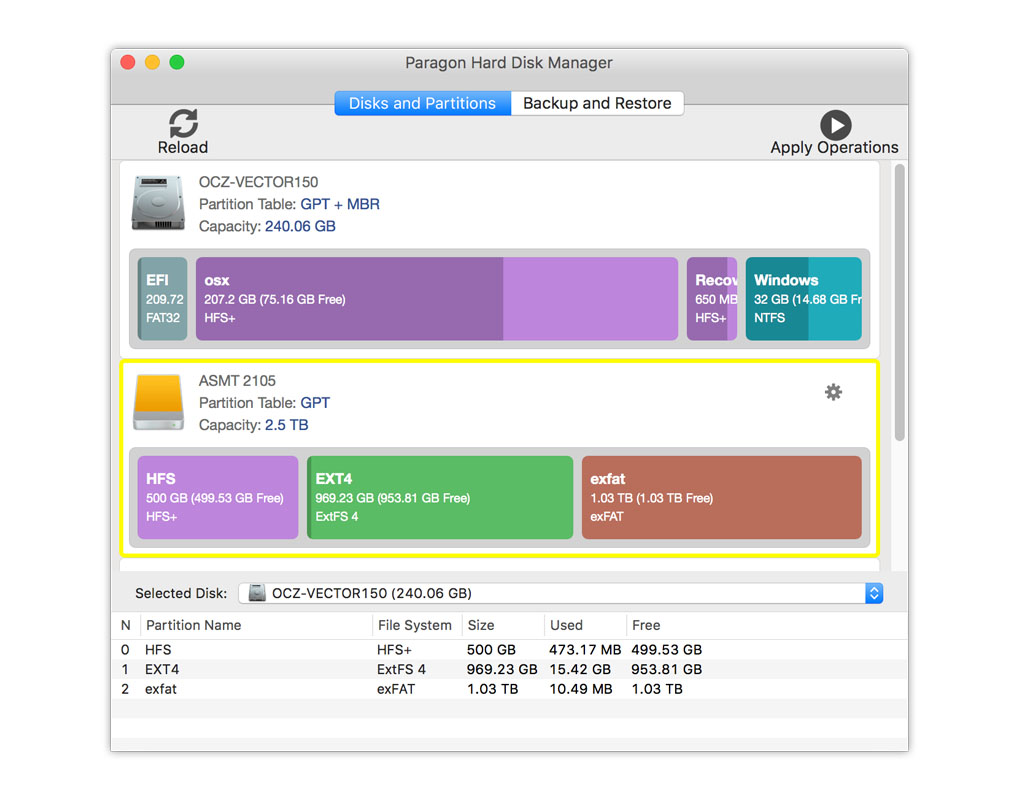Click the ExtFS 4 file system cell

pos(401,669)
